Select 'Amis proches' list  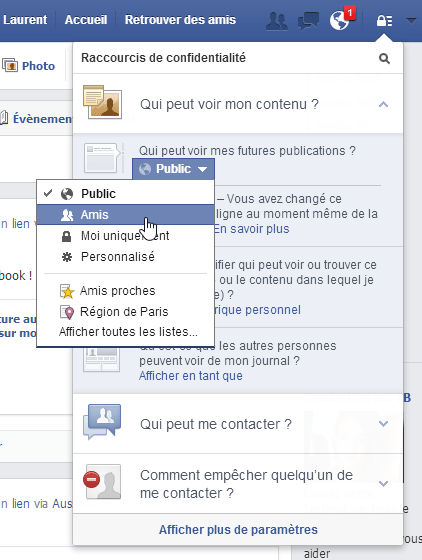[x=125, y=291]
